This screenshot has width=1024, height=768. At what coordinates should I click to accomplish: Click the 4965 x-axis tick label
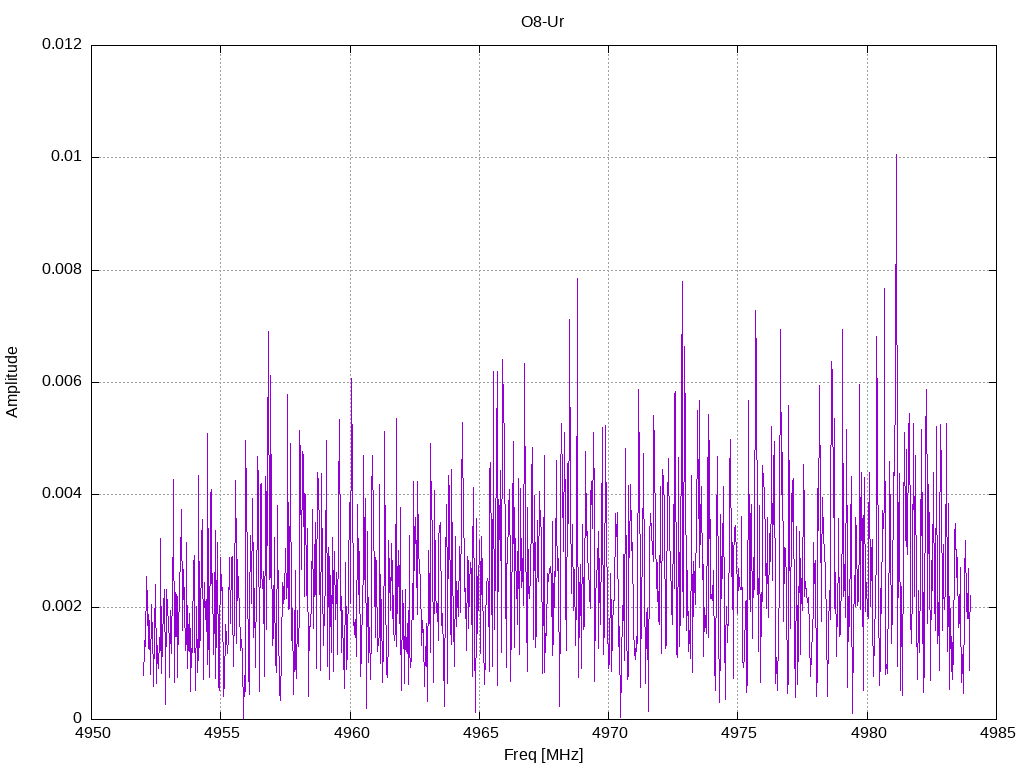coord(480,733)
